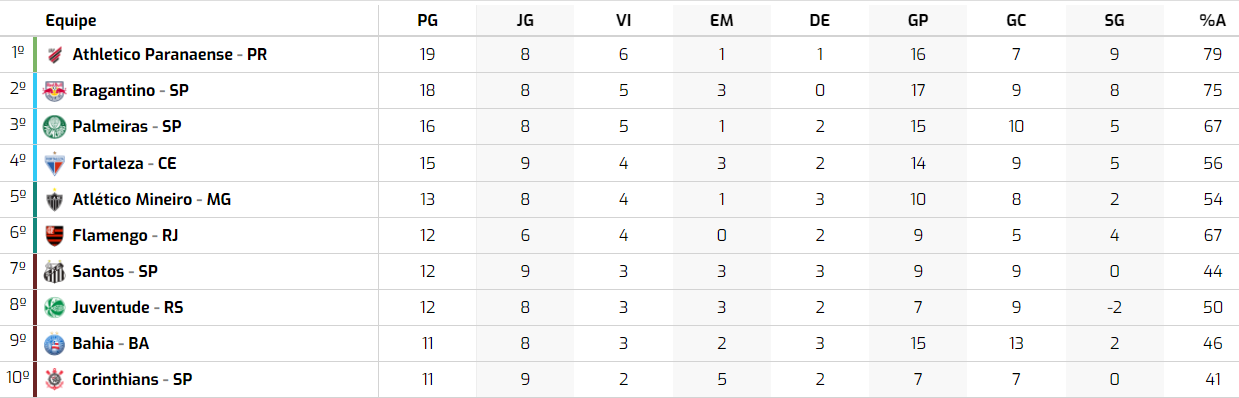Click the Atlético Mineiro crest

point(54,199)
